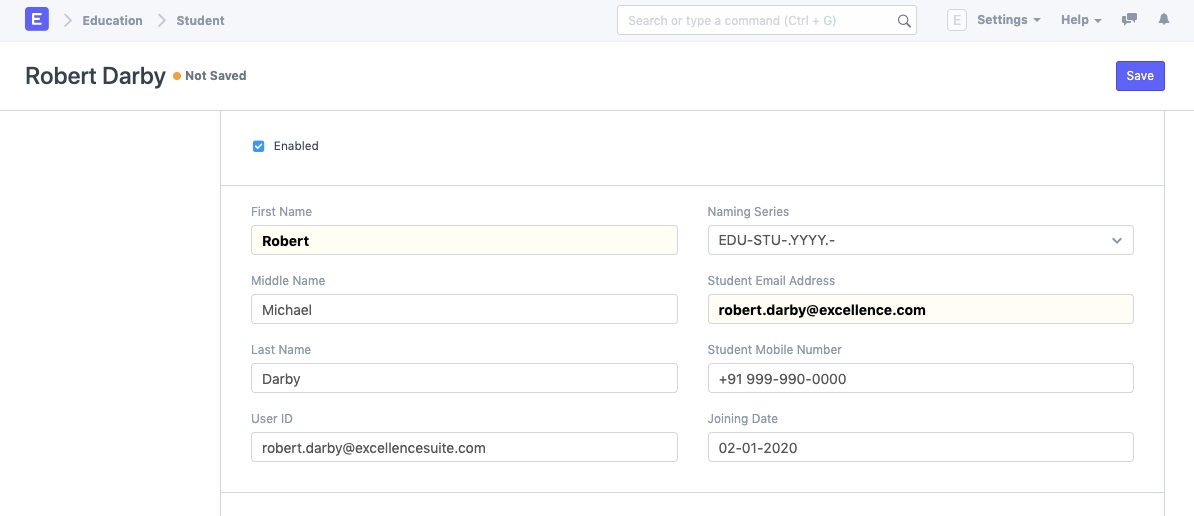Click the User ID field

click(464, 448)
